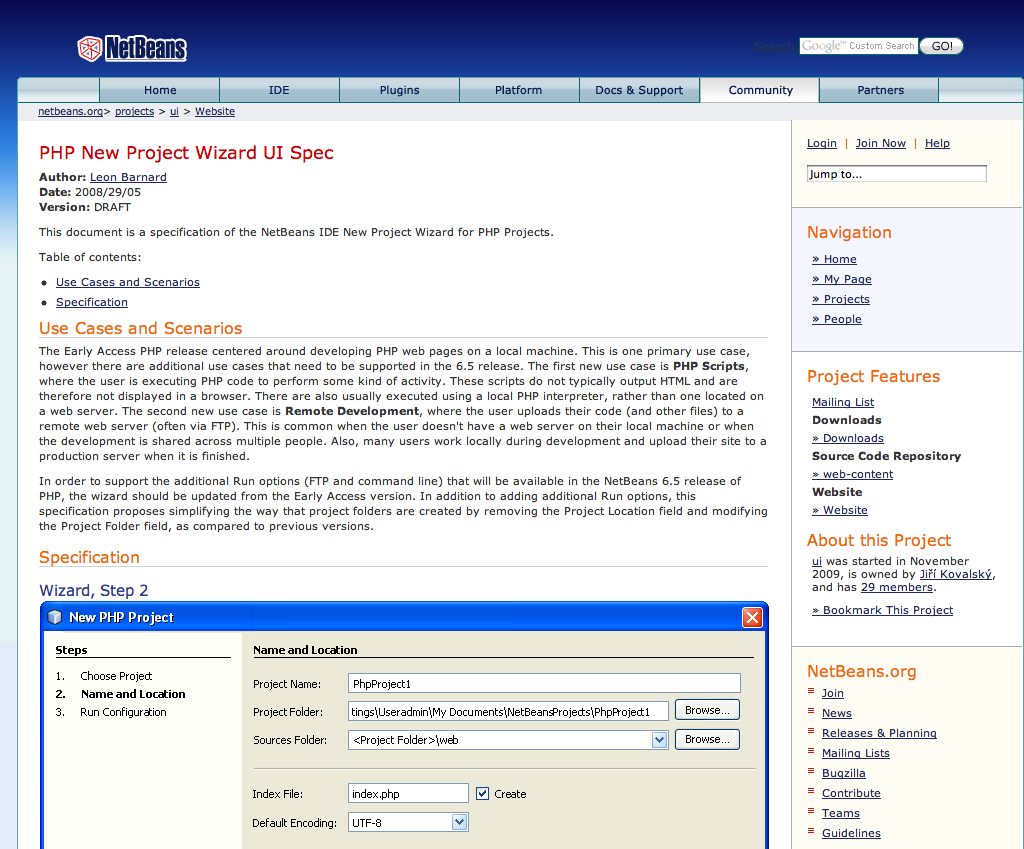This screenshot has height=849, width=1024.
Task: Click the 'PHP New Project Wizard UI Spec' title
Action: (186, 153)
